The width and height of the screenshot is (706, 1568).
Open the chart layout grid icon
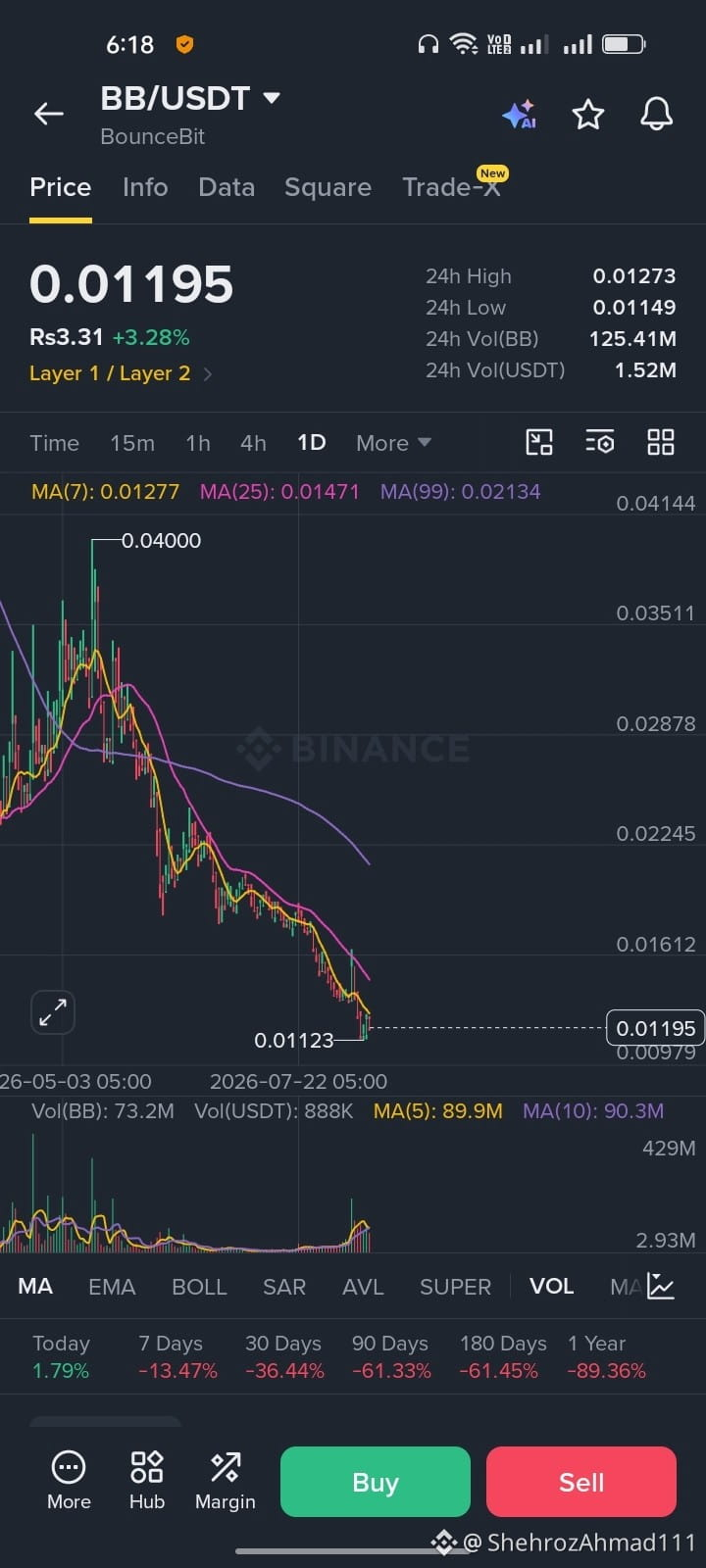661,443
